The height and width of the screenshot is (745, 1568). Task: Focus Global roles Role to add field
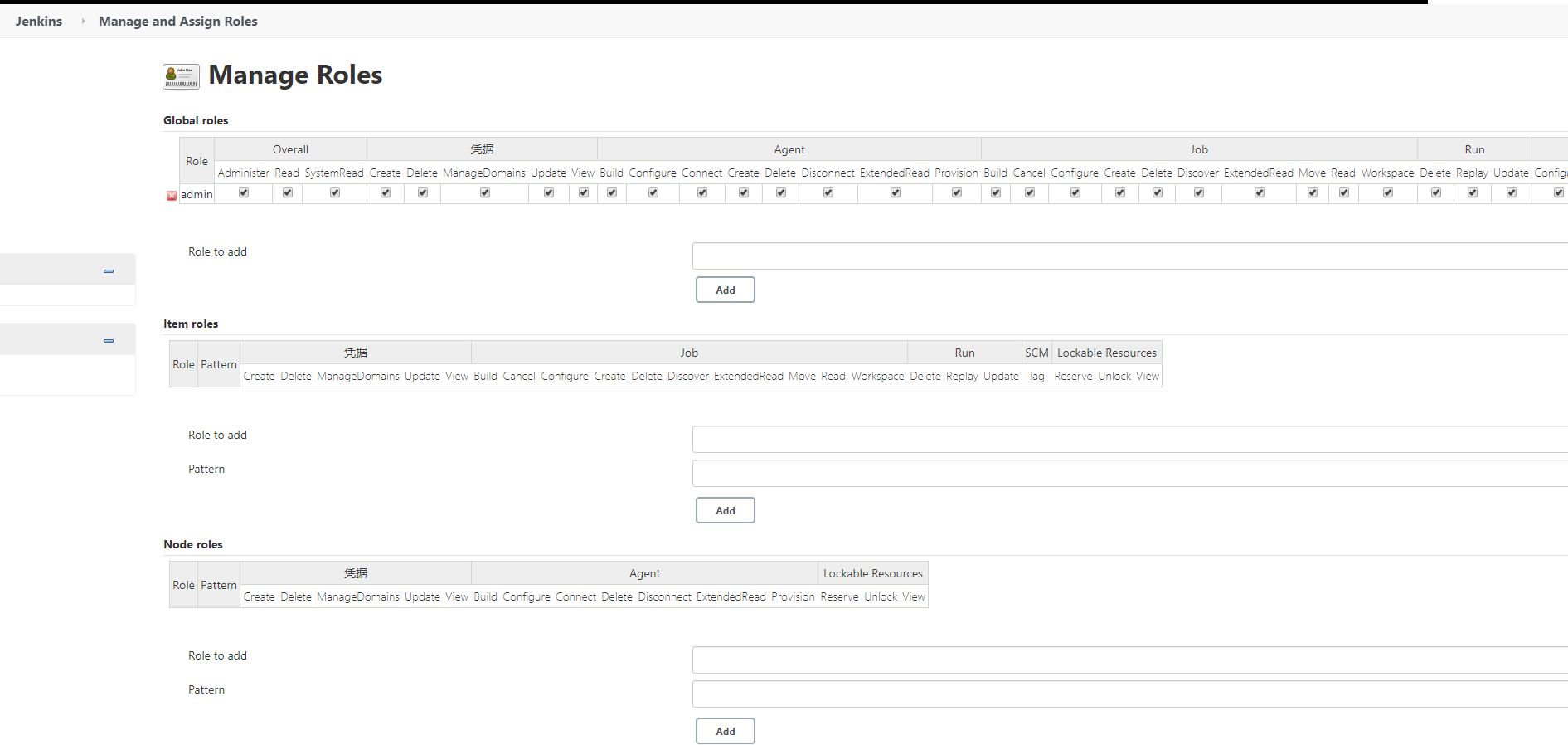[x=1130, y=256]
